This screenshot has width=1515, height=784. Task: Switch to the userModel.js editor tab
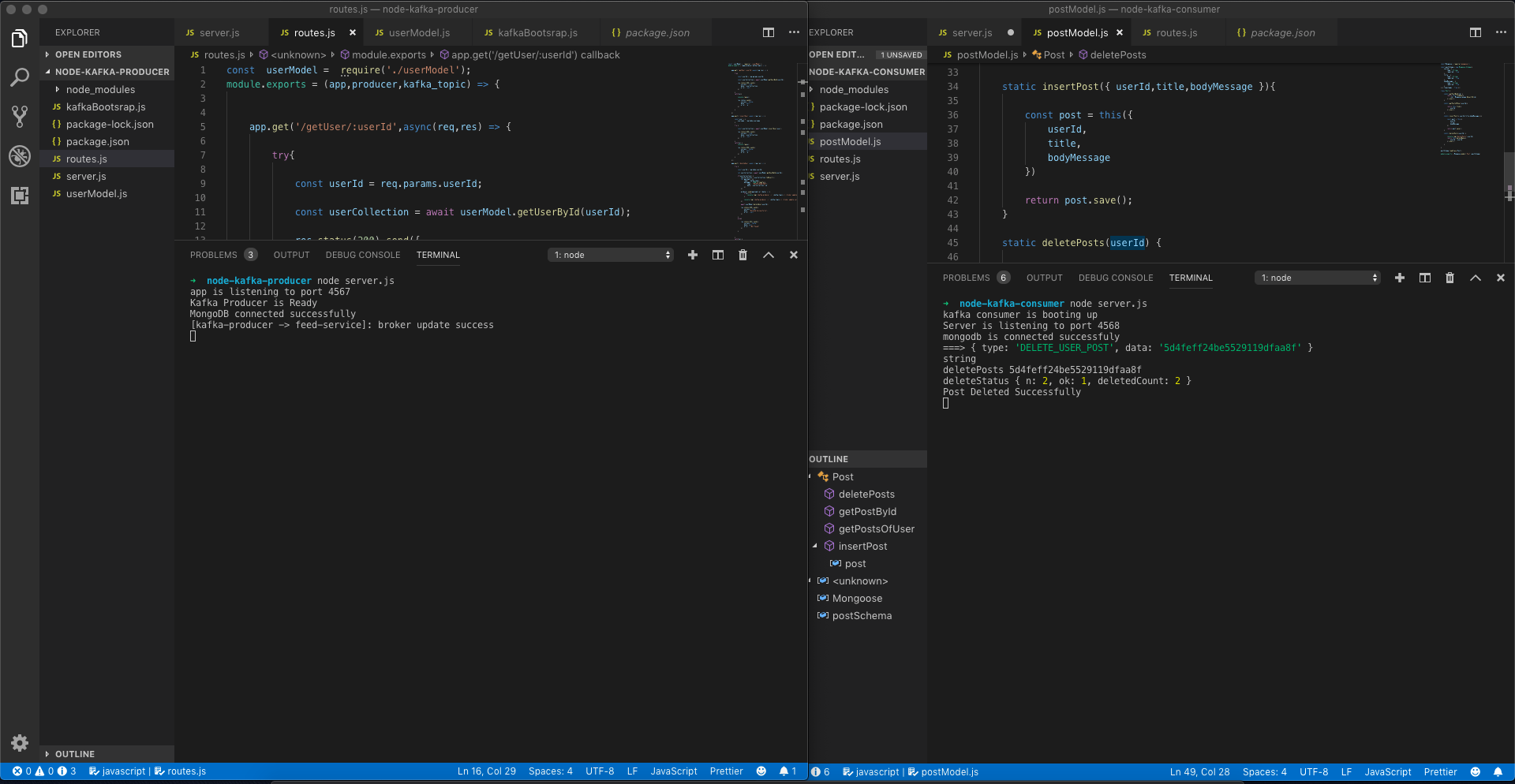coord(418,32)
